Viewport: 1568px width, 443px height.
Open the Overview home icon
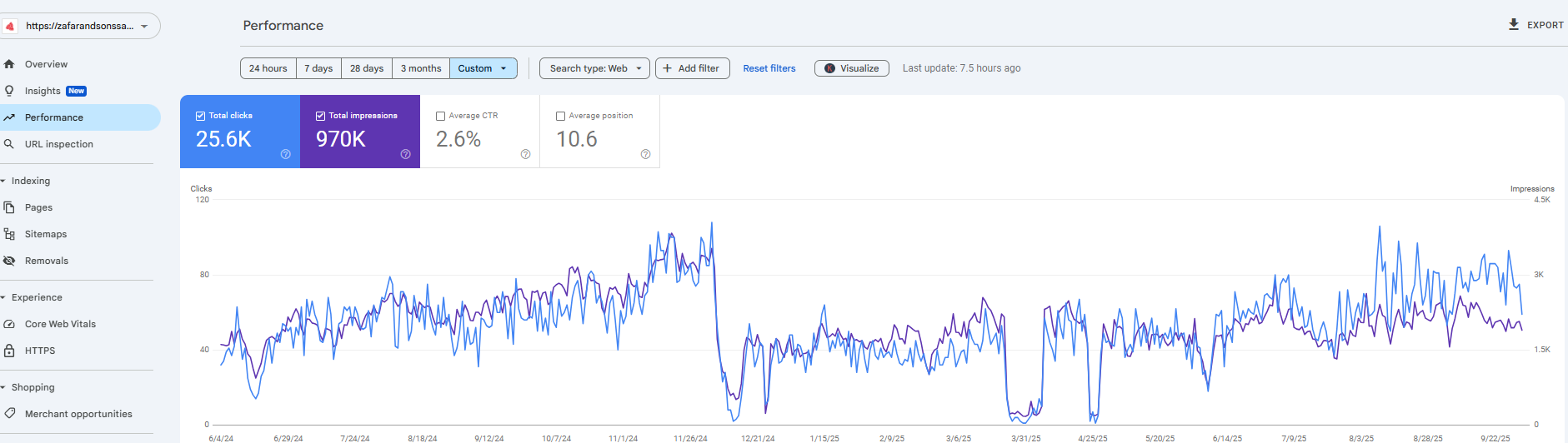(9, 64)
